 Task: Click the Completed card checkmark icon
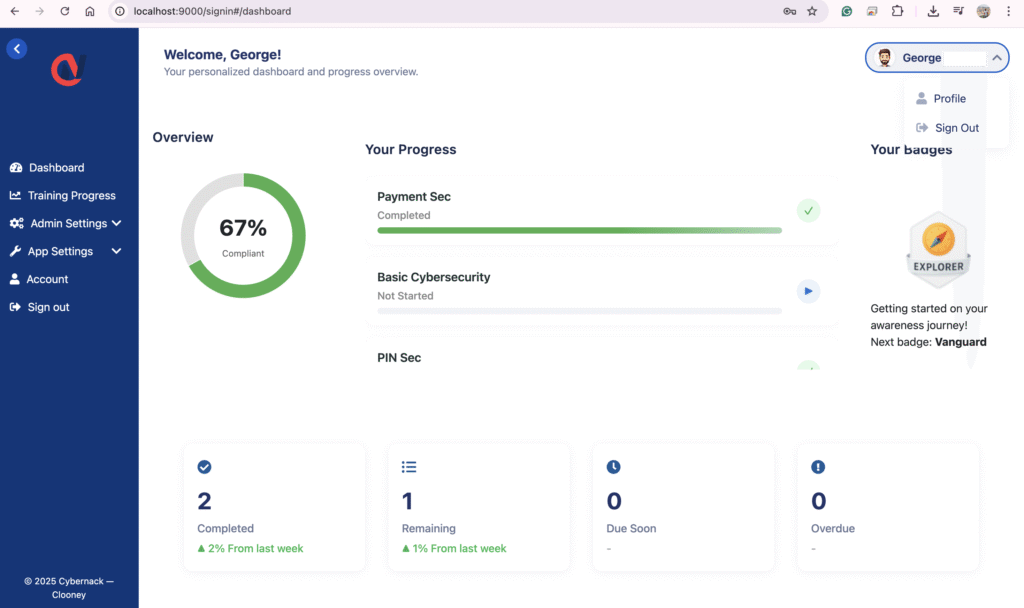[204, 467]
